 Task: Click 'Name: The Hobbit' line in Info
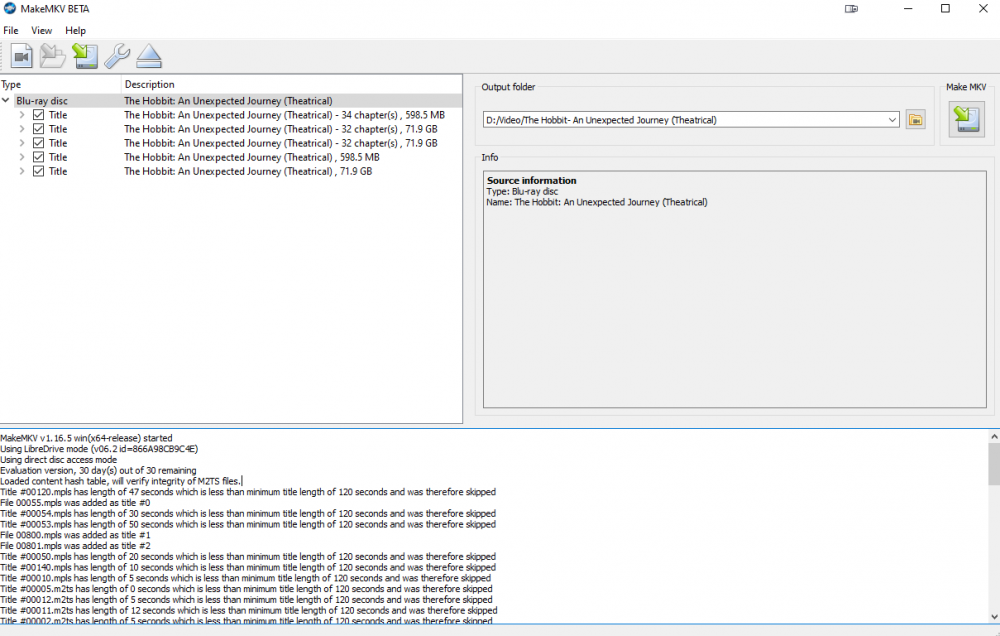(x=596, y=202)
